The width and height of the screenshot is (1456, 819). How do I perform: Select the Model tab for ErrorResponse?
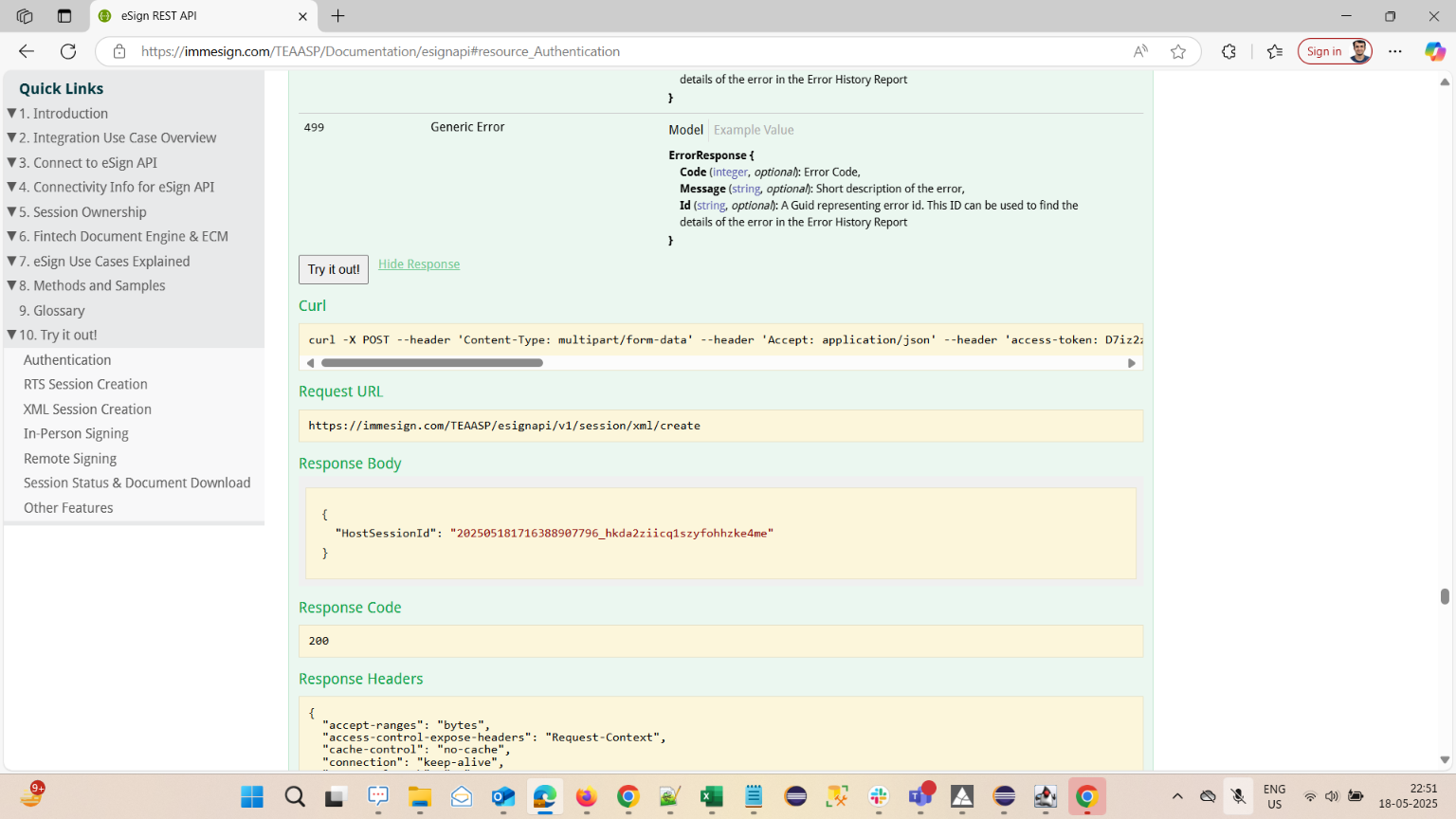click(685, 130)
